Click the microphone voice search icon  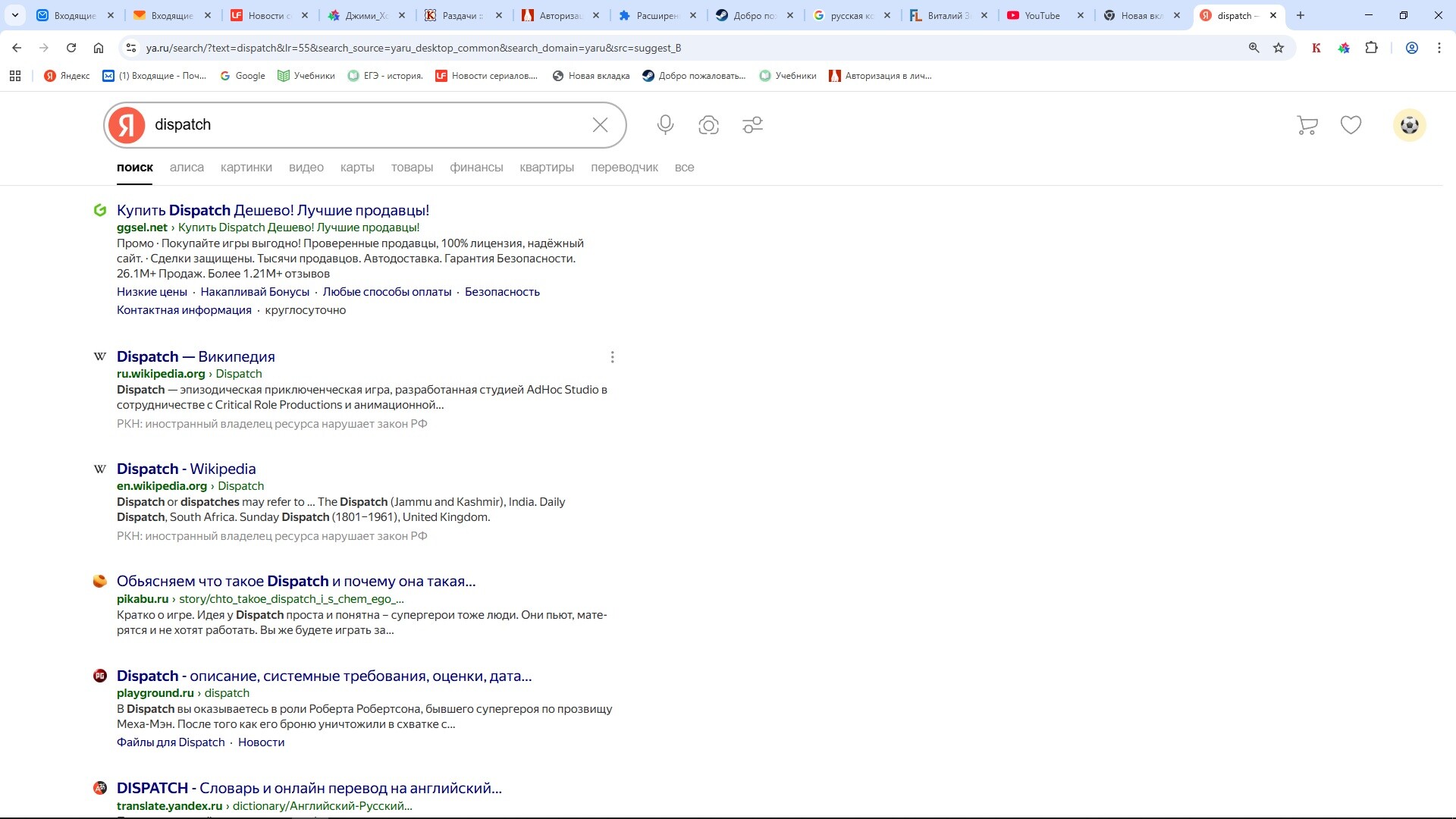coord(665,125)
